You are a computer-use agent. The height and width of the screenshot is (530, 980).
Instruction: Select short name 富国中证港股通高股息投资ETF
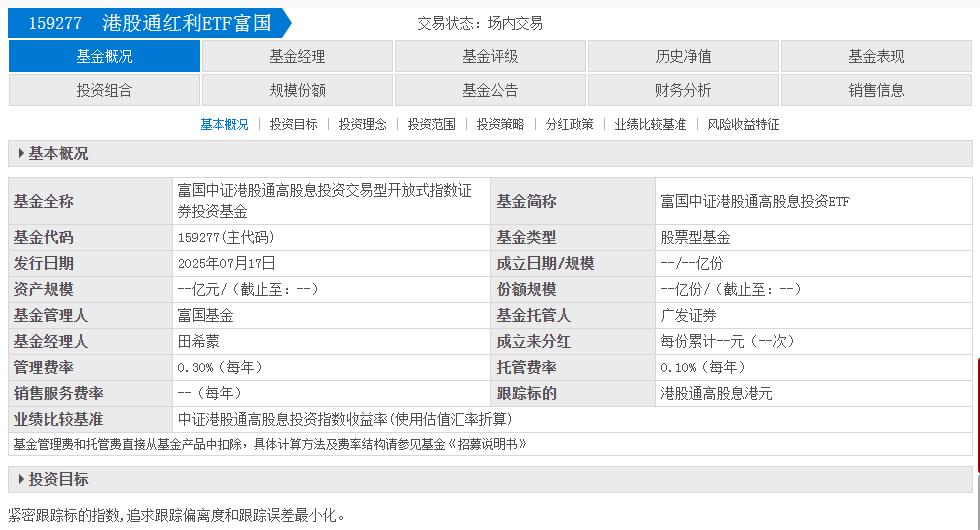[x=755, y=201]
